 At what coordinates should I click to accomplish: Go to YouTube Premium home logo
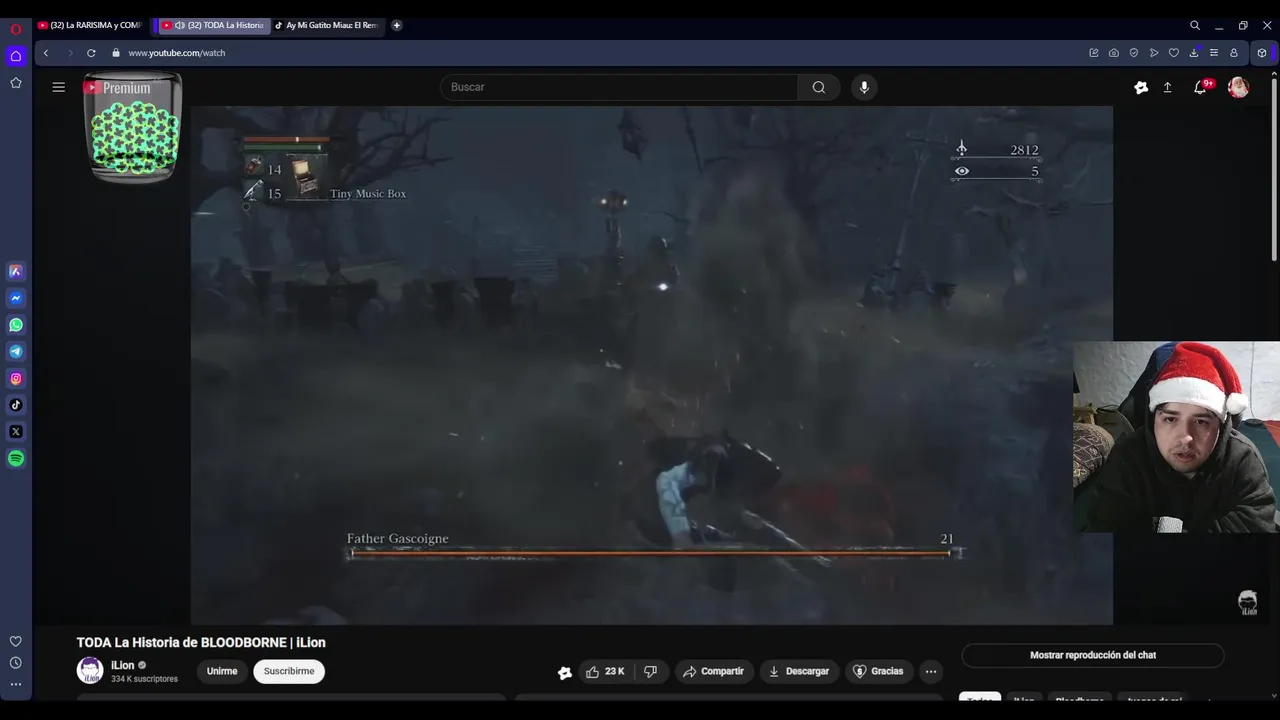tap(117, 88)
